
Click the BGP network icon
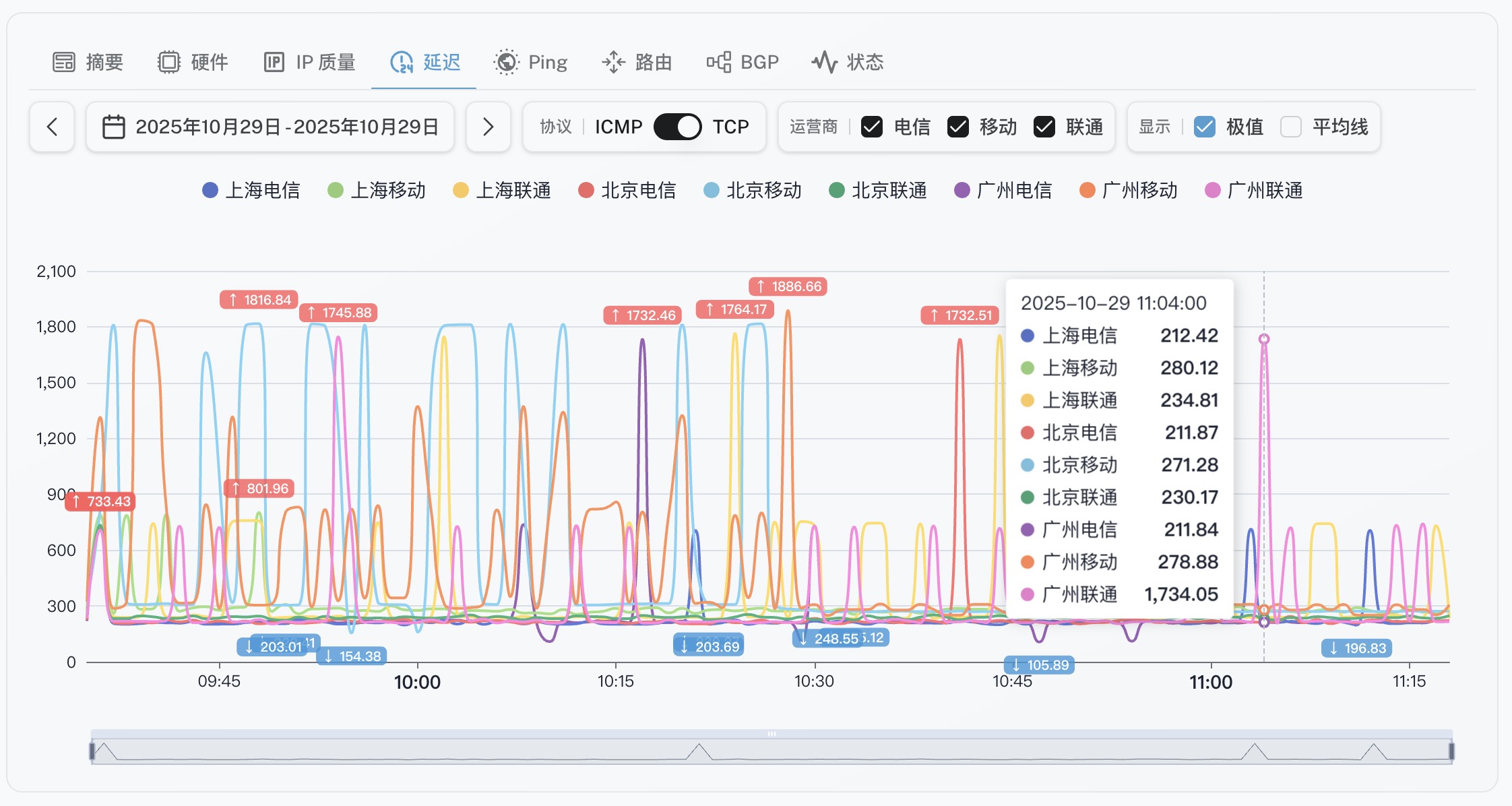click(x=719, y=62)
